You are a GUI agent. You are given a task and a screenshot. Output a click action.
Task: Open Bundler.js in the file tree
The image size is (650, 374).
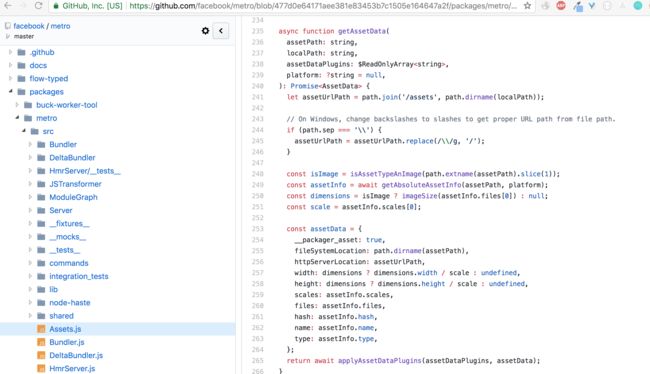pyautogui.click(x=67, y=342)
